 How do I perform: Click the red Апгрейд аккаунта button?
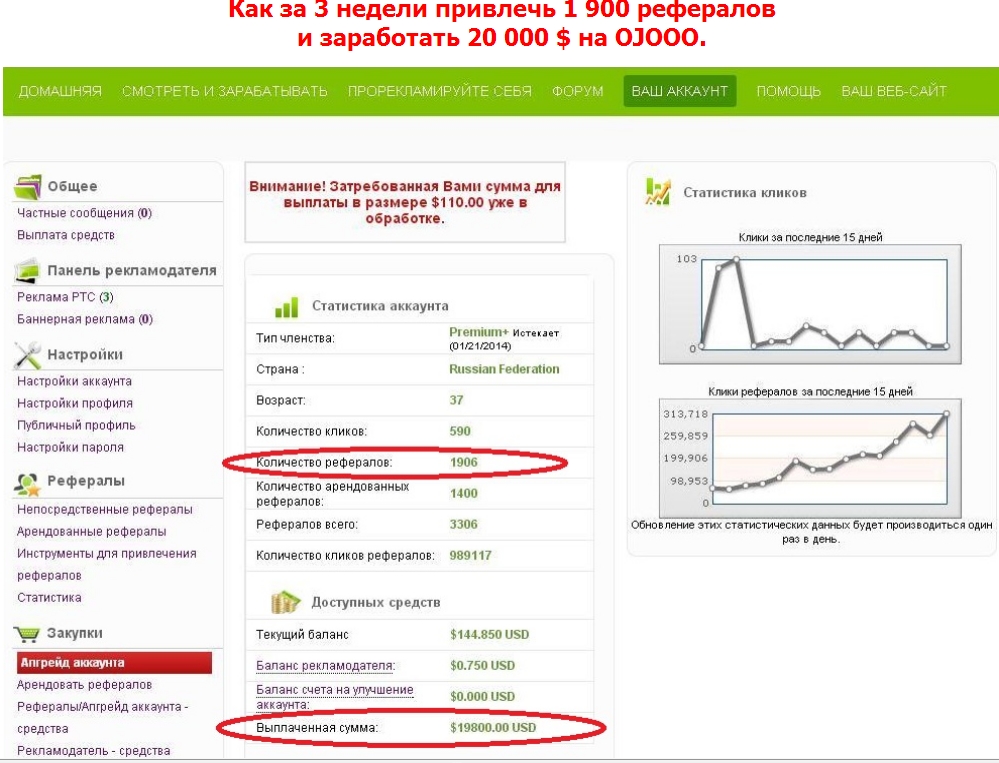click(115, 662)
